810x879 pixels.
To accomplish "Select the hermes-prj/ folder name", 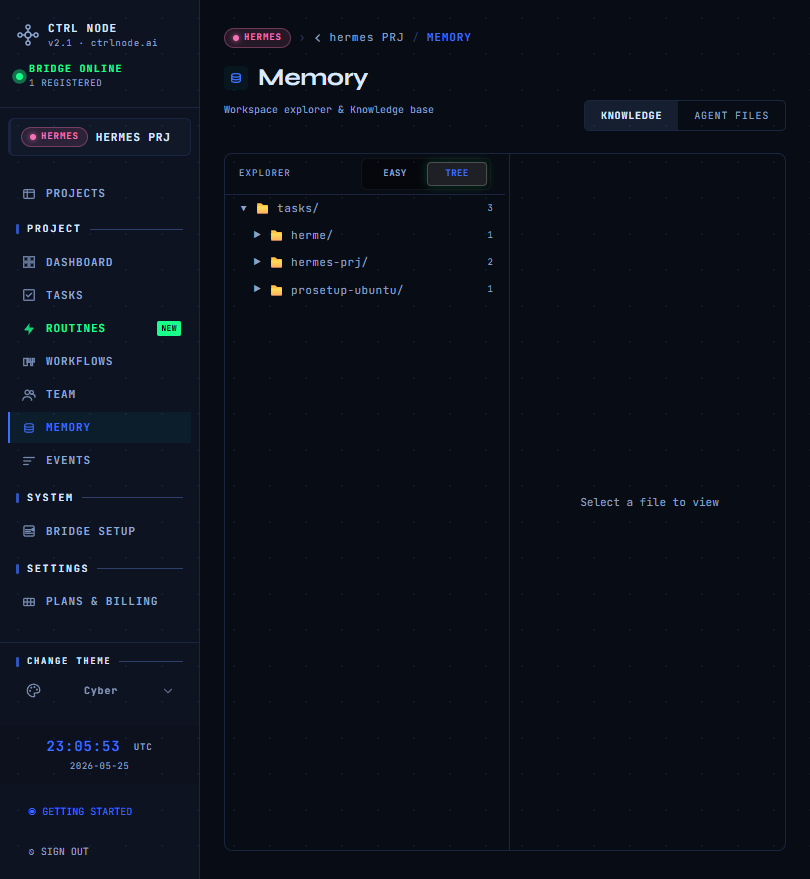I will point(329,262).
